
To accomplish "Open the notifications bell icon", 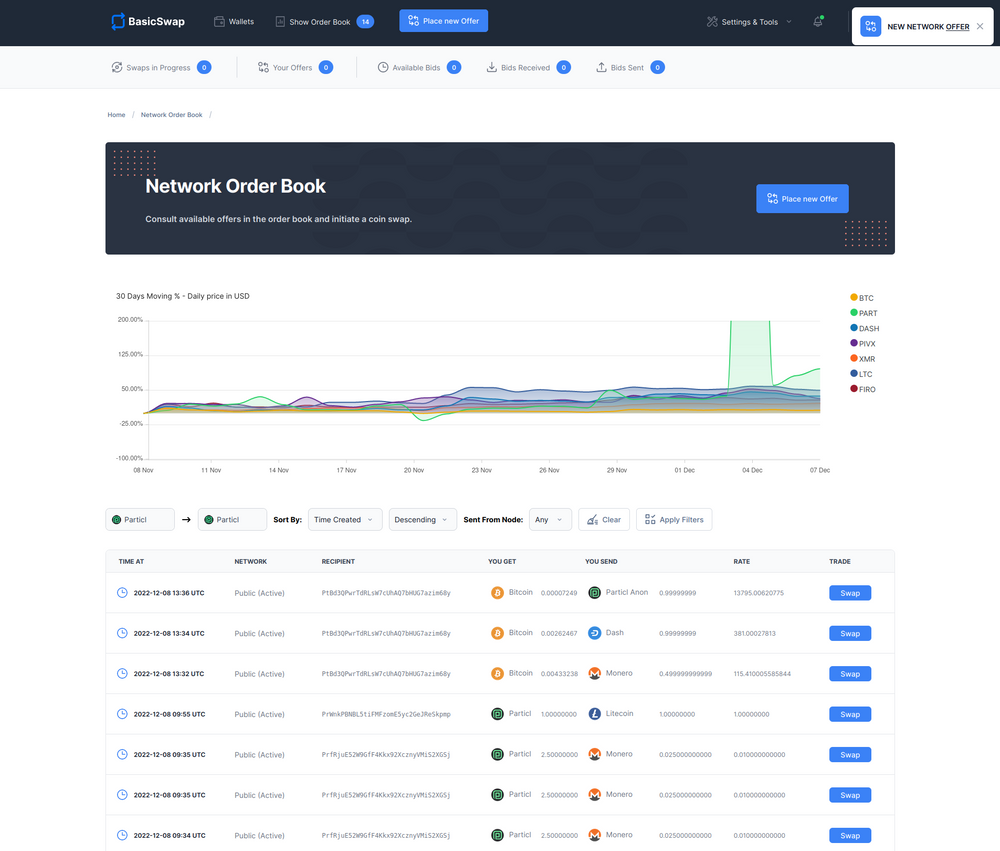I will [x=817, y=22].
